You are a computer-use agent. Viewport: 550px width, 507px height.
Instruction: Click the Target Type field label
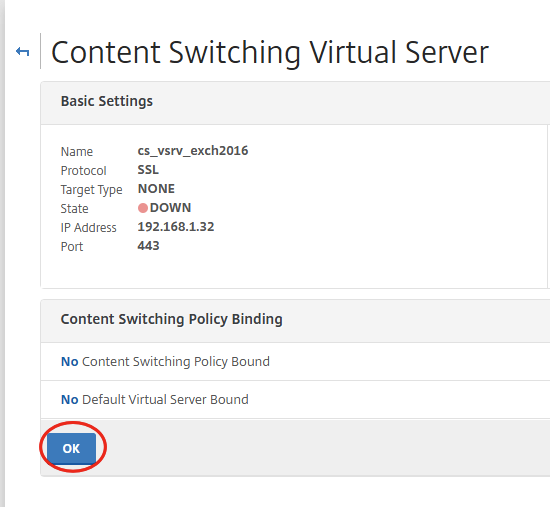click(92, 190)
